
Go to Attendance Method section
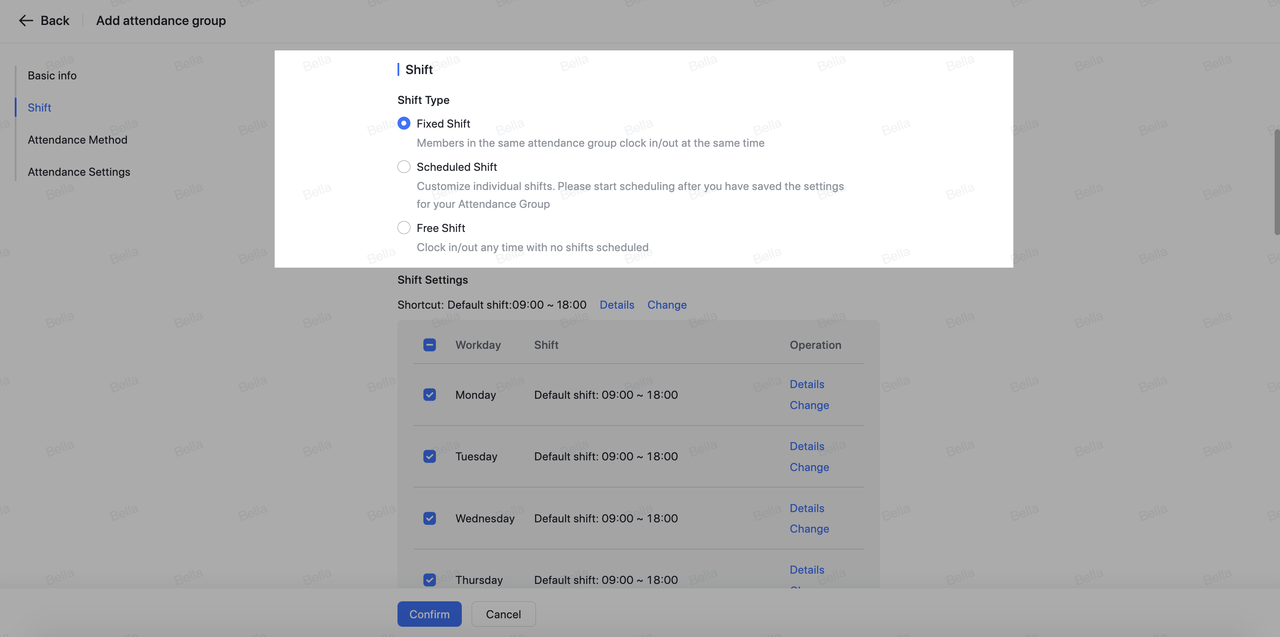click(x=77, y=140)
